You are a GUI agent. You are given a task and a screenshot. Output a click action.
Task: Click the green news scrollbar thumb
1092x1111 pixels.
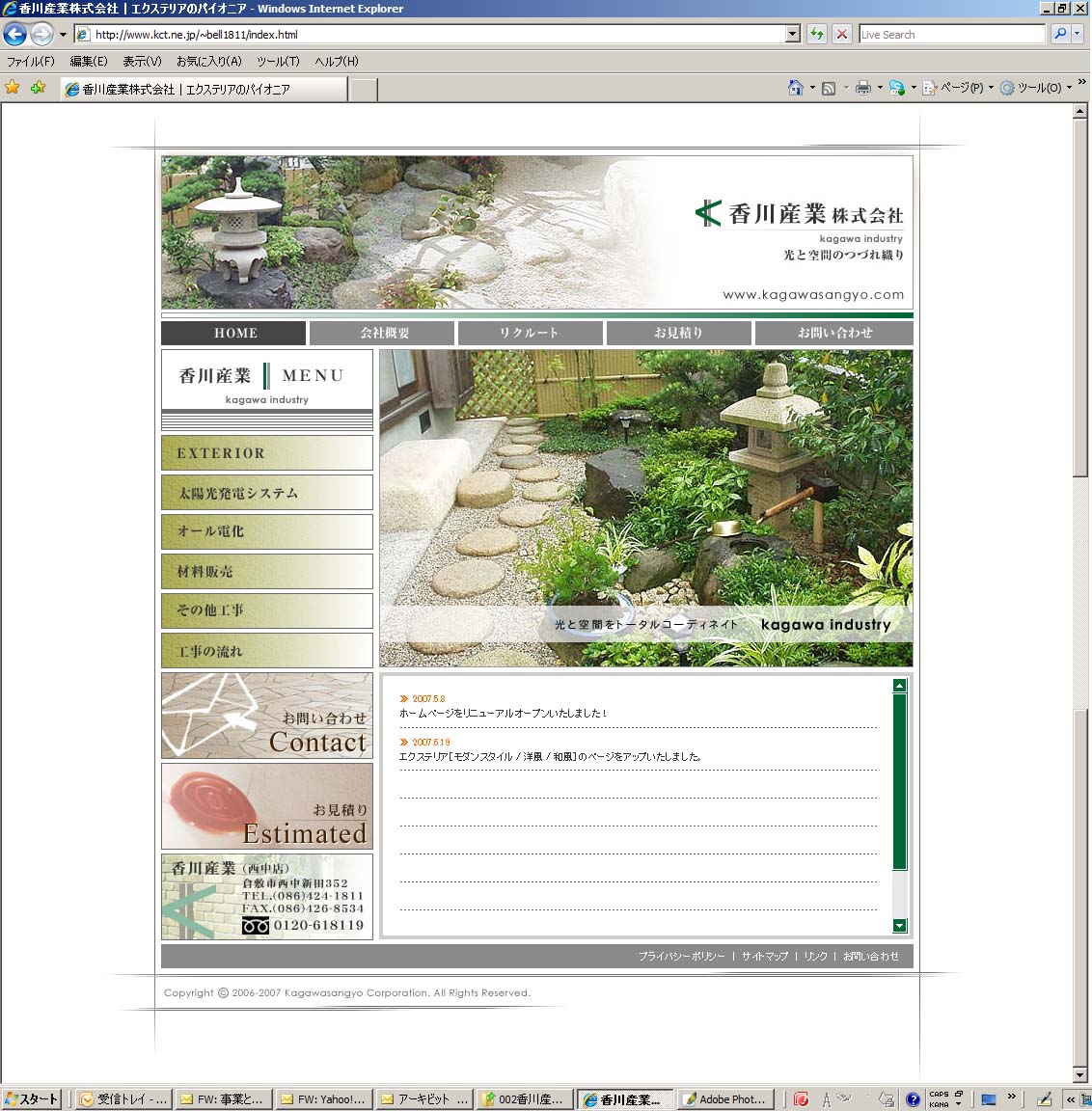899,781
